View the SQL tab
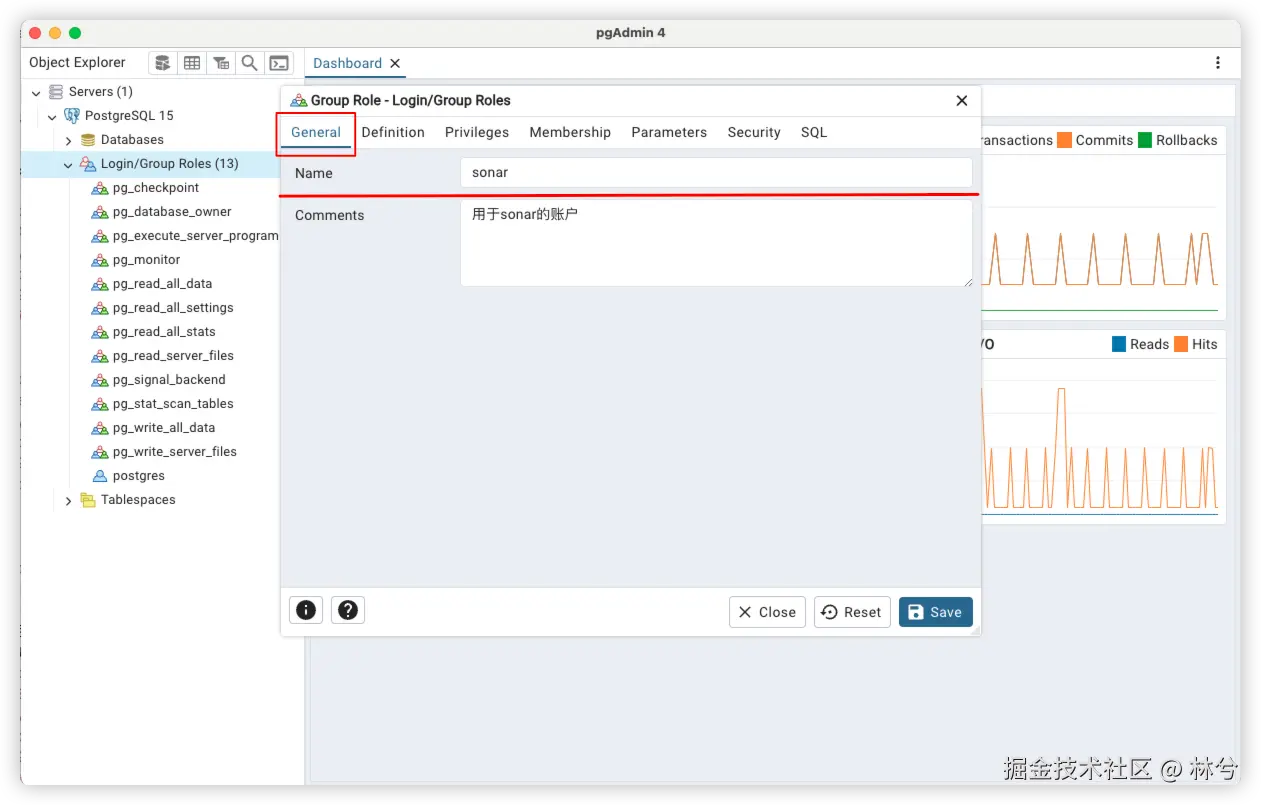This screenshot has height=805, width=1261. point(814,132)
